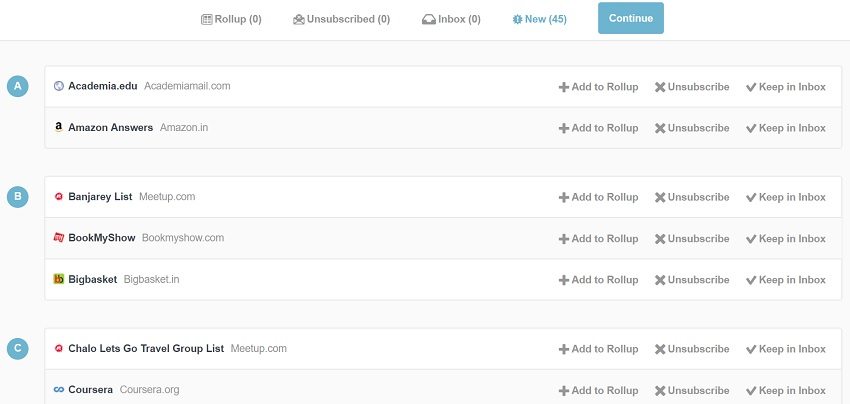
Task: Jump to letter C section badge
Action: [17, 348]
